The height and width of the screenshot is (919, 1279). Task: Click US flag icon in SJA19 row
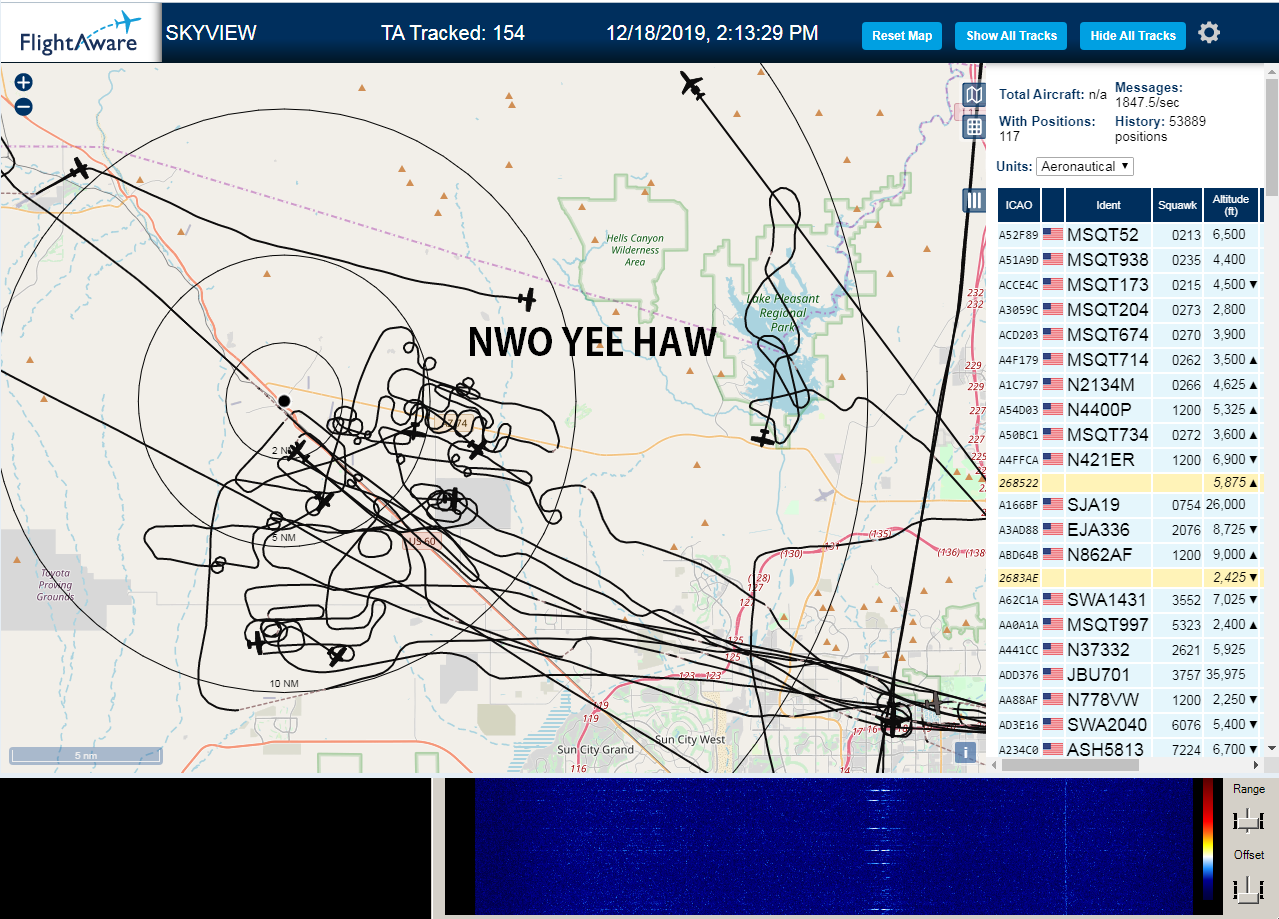tap(1053, 504)
